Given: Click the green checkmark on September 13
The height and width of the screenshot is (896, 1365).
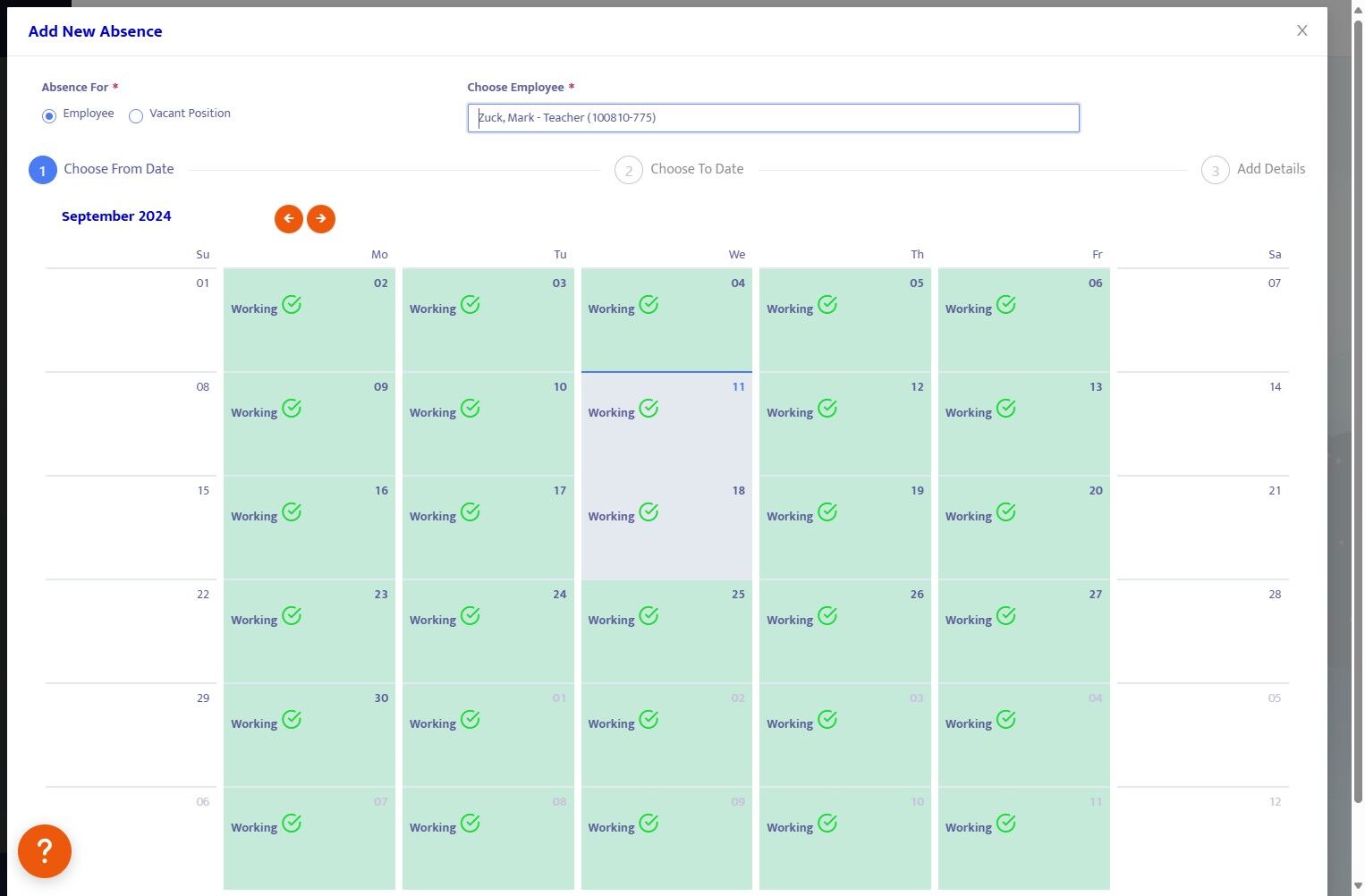Looking at the screenshot, I should pyautogui.click(x=1006, y=409).
